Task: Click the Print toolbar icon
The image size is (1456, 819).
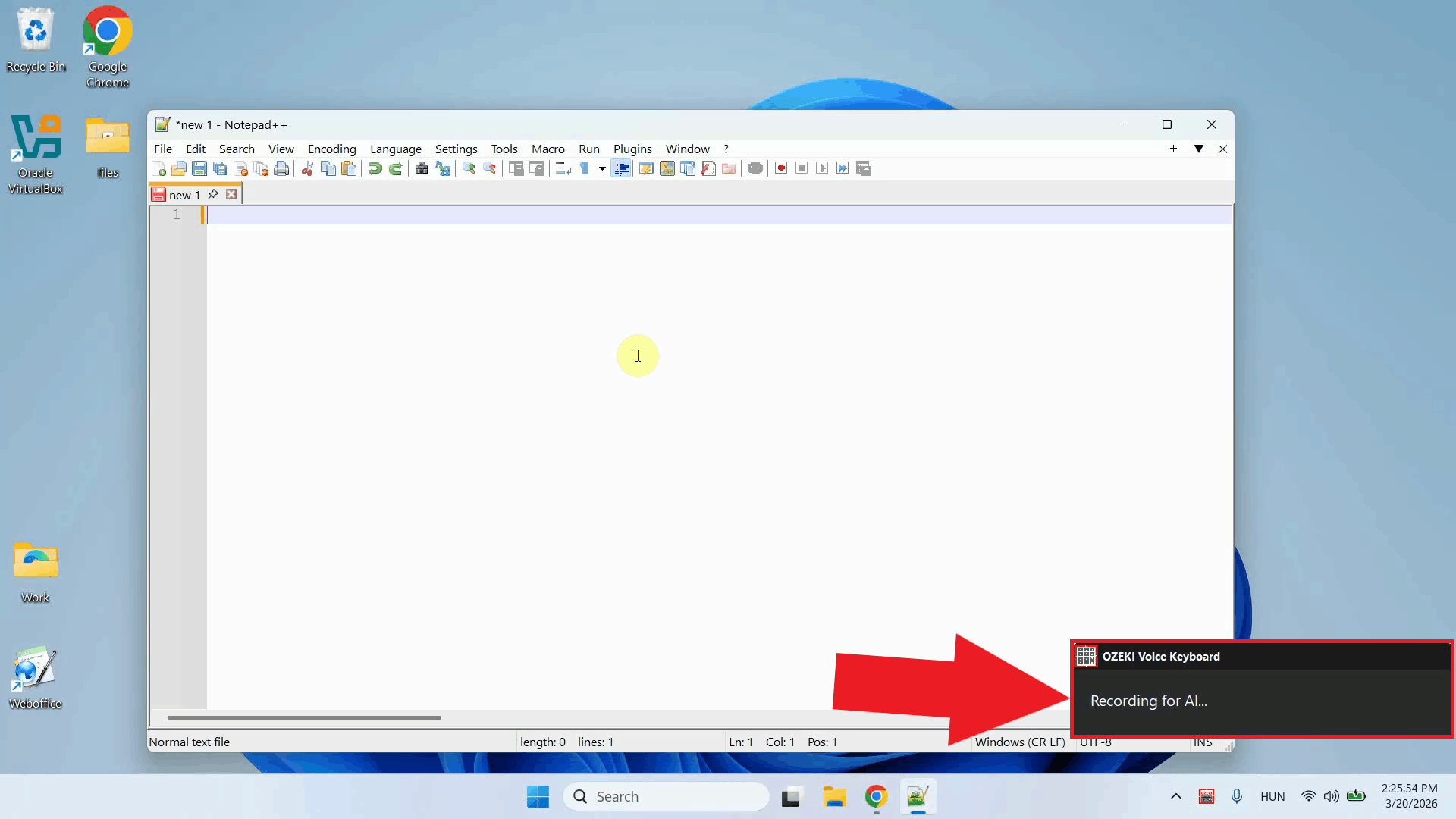Action: (x=281, y=168)
